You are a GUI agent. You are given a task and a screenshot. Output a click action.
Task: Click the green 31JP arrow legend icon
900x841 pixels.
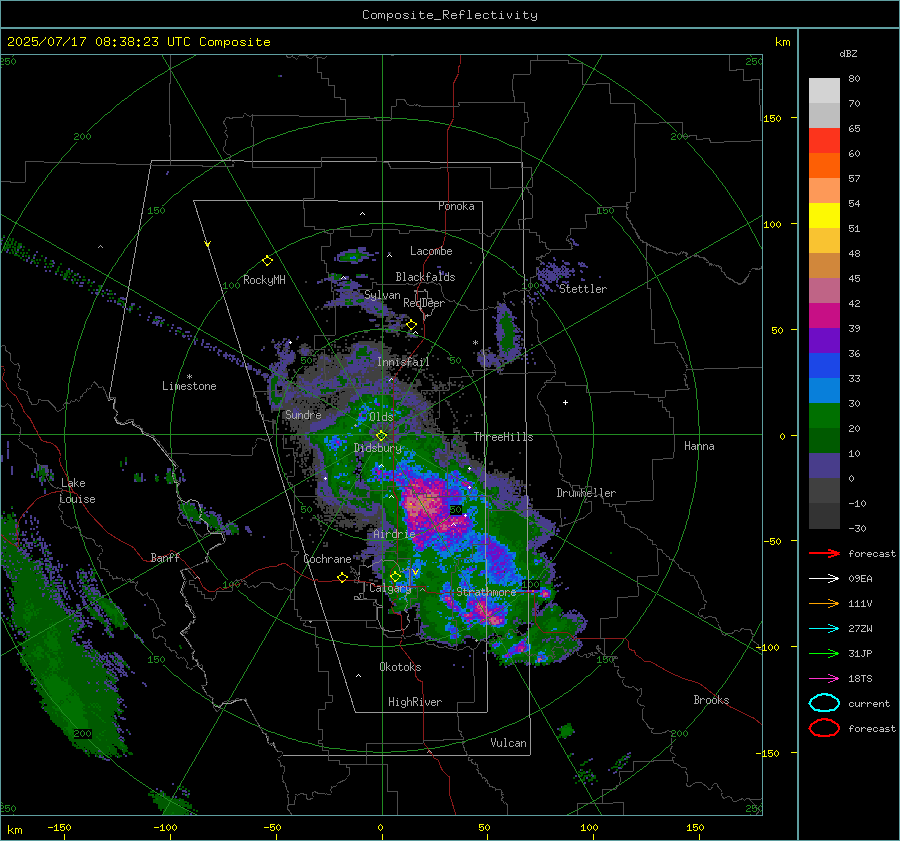click(x=824, y=653)
